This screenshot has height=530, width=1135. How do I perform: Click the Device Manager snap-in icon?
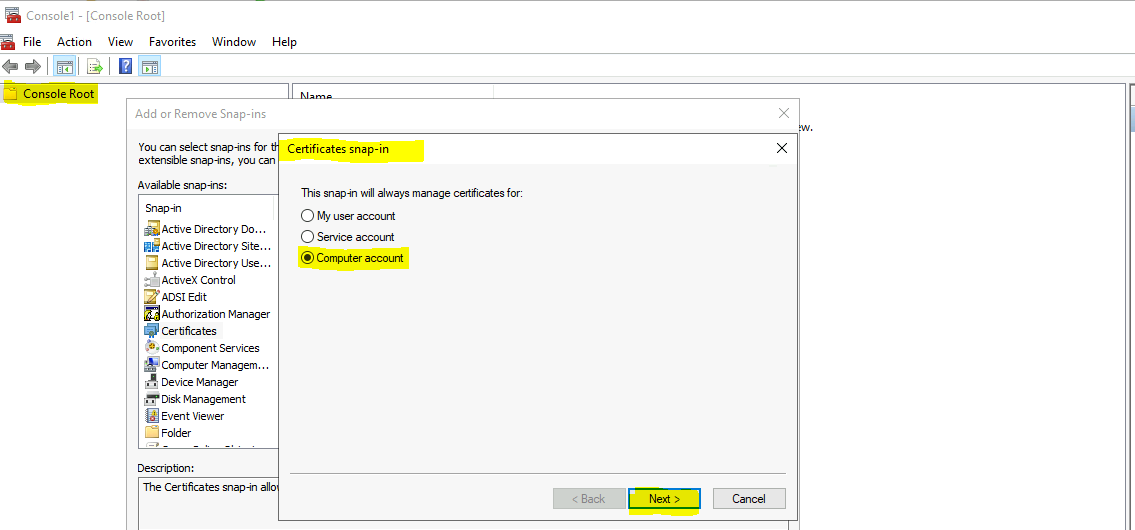click(152, 382)
